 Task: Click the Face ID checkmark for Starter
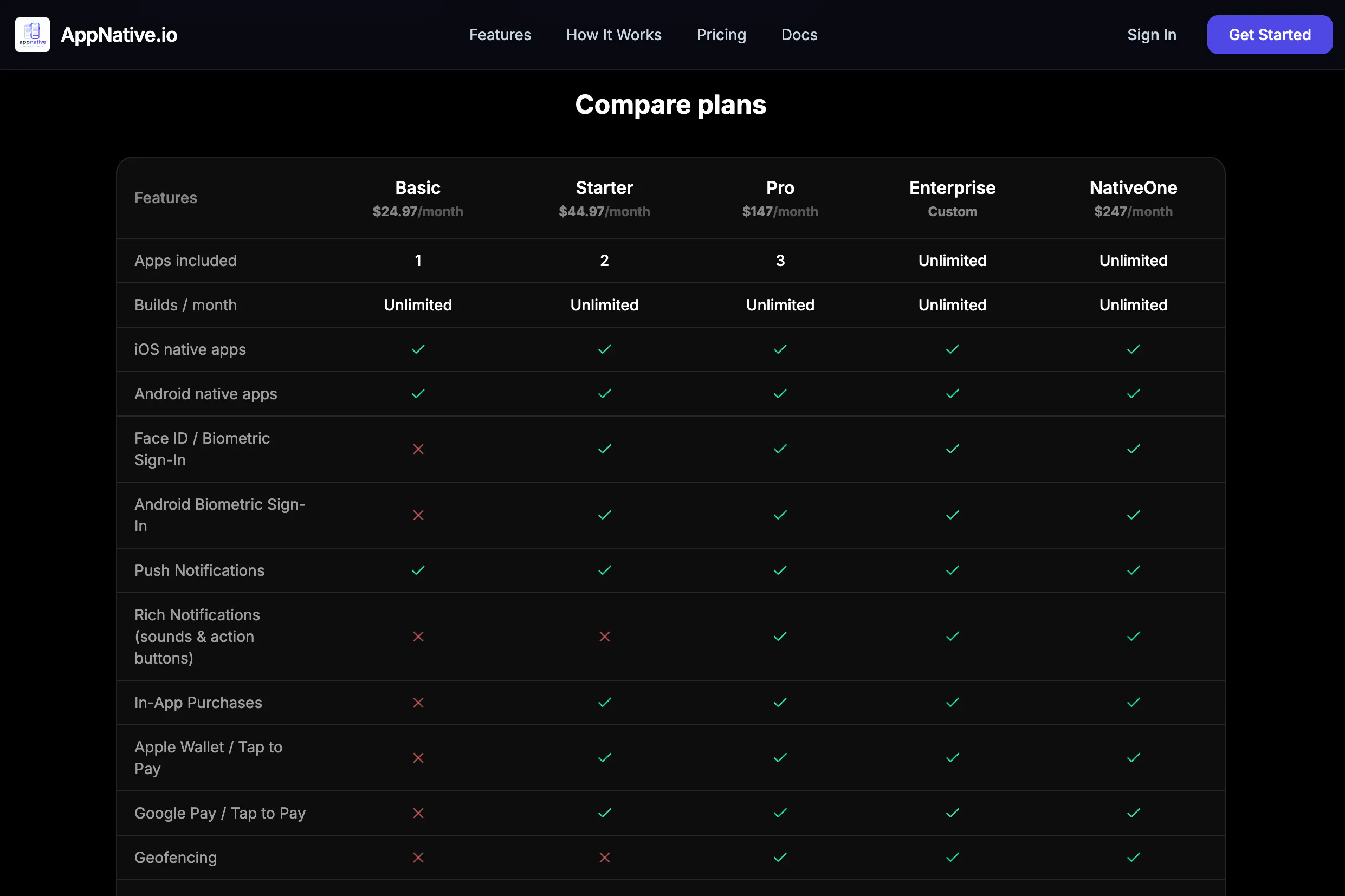pos(604,449)
